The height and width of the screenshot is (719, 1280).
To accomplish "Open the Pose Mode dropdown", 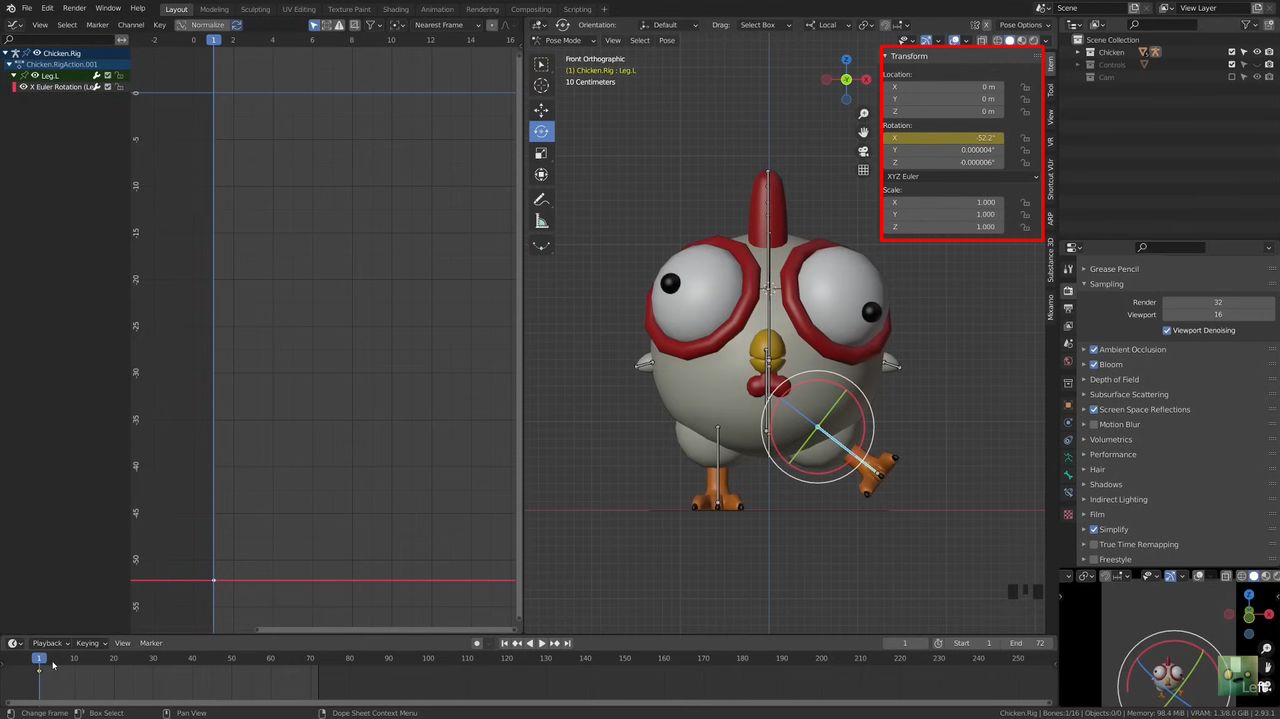I will pos(564,40).
